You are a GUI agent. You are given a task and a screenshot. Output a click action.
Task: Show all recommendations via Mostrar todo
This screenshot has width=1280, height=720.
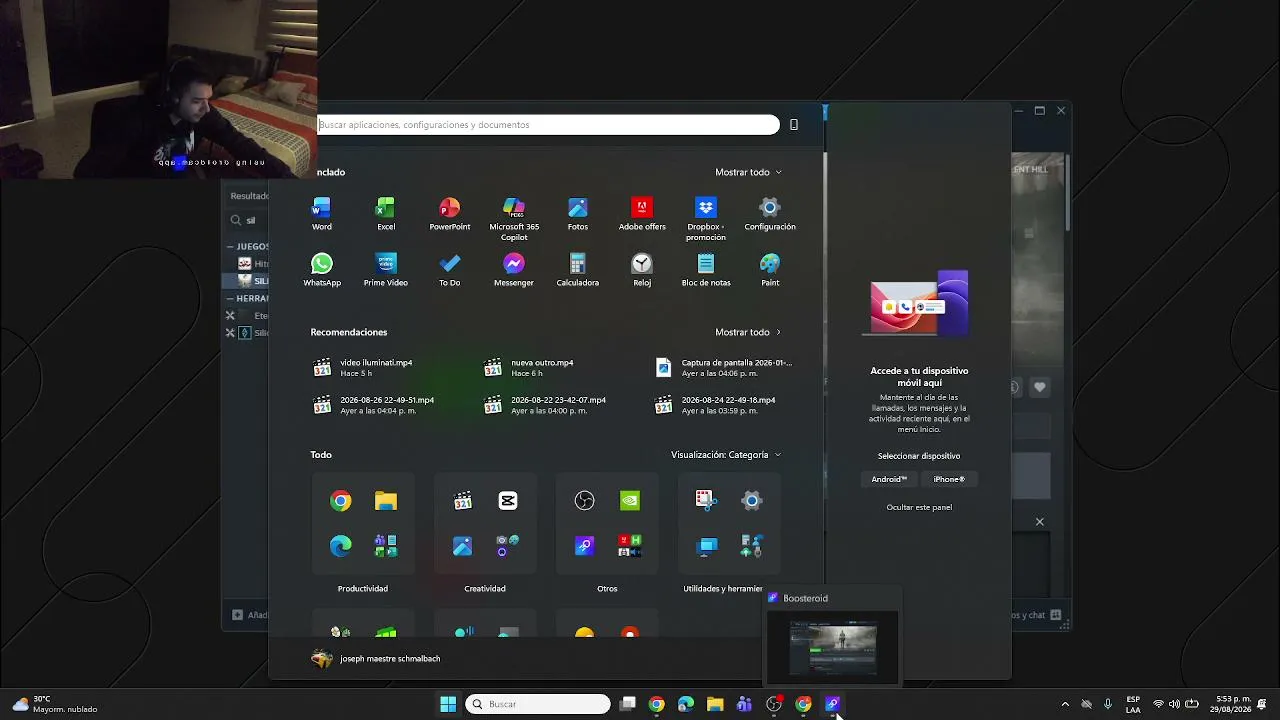[x=749, y=332]
